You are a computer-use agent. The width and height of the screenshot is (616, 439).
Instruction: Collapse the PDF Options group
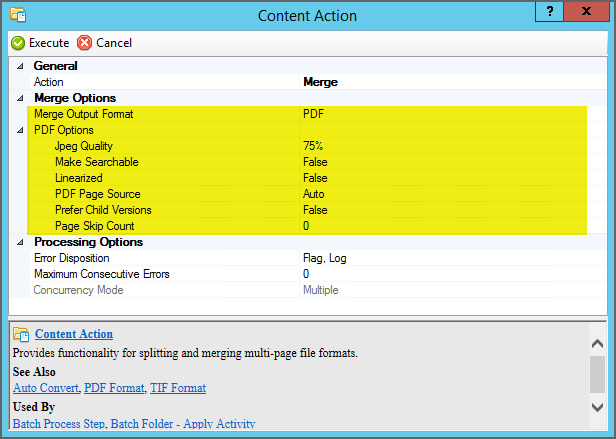pyautogui.click(x=21, y=130)
